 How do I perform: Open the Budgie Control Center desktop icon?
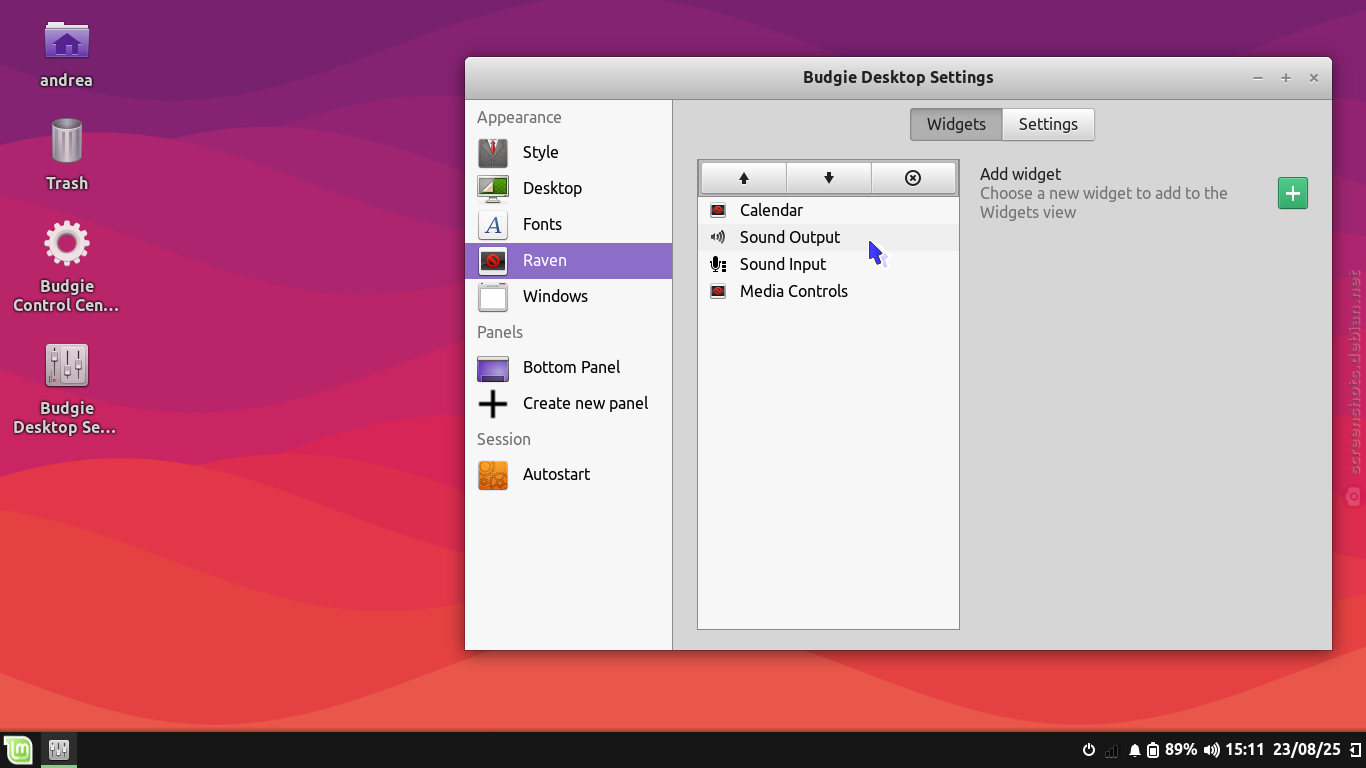click(x=66, y=266)
